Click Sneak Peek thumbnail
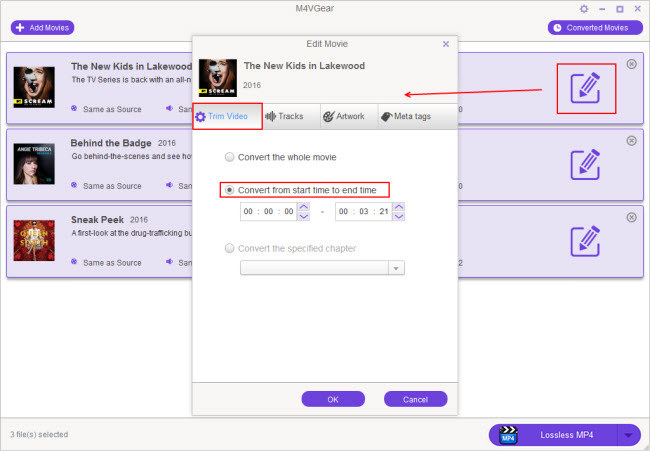This screenshot has width=650, height=451. click(x=34, y=240)
